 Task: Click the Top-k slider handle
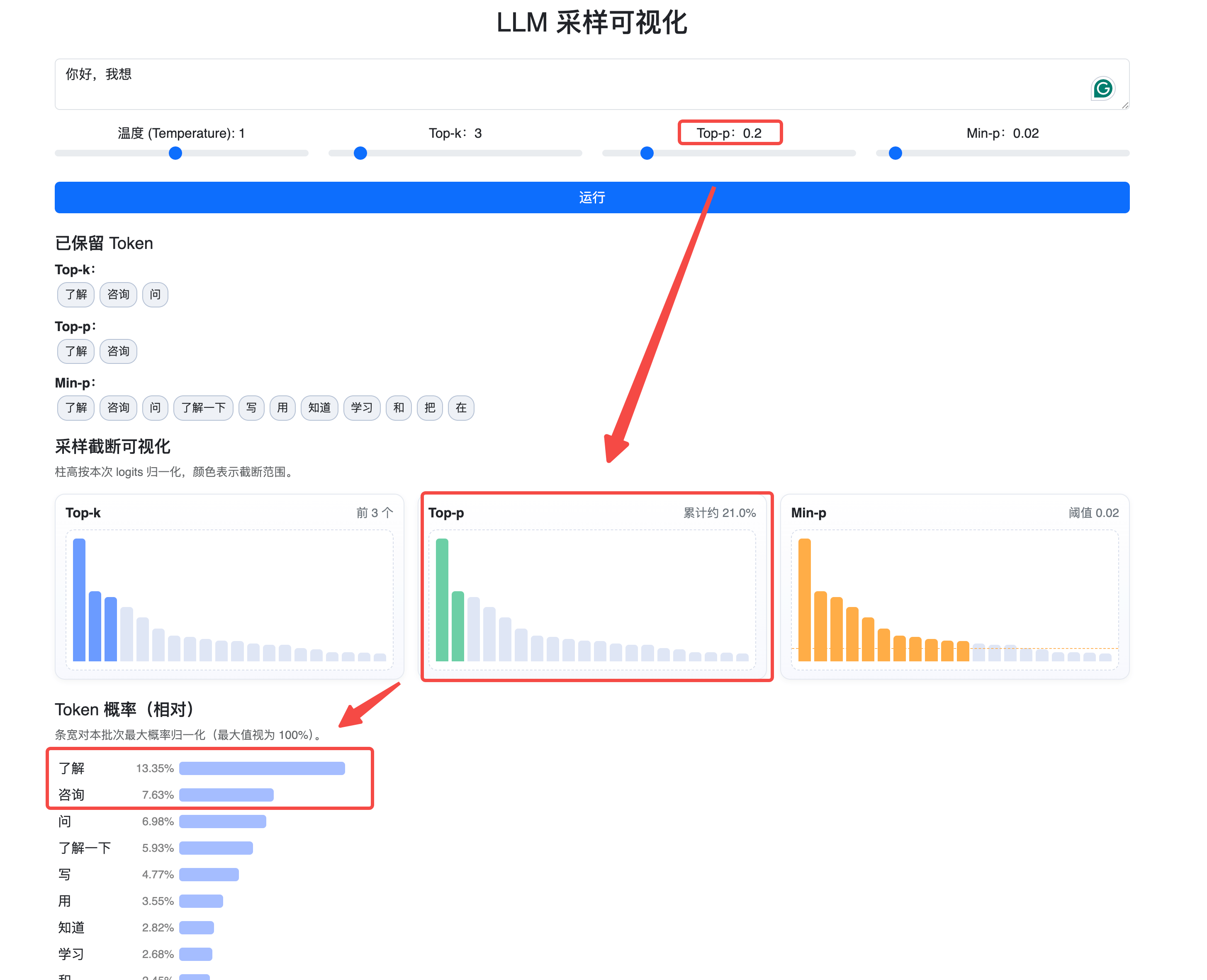(x=360, y=153)
